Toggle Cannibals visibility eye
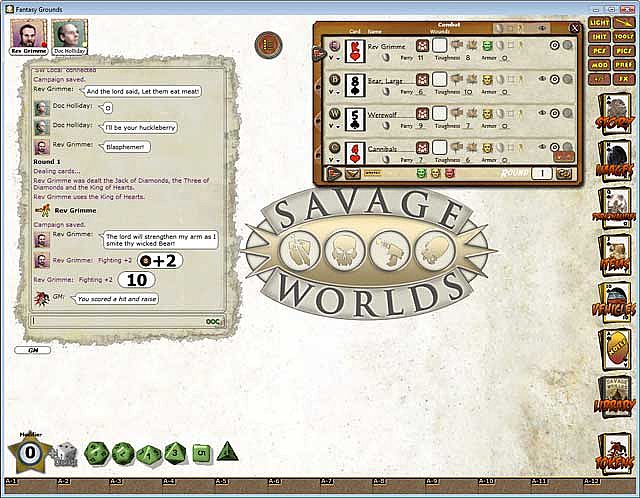The image size is (640, 498). 542,147
